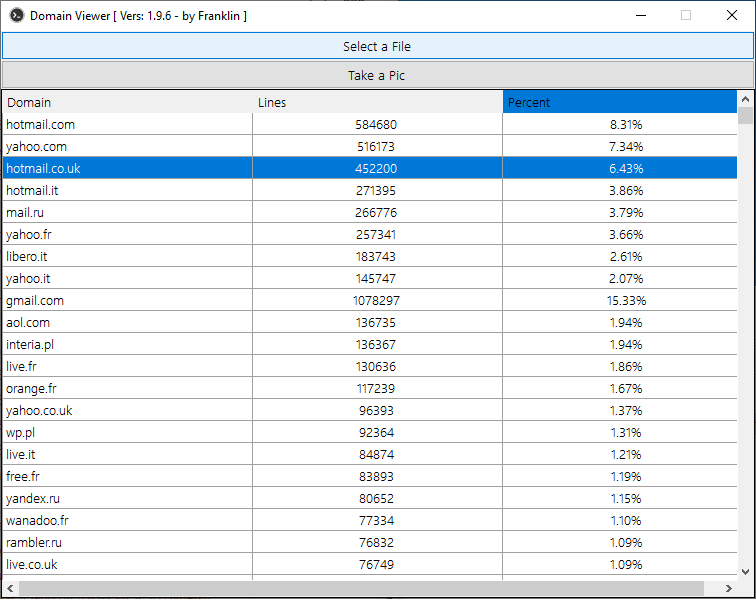Select the gmail.com domain row
756x599 pixels.
pyautogui.click(x=35, y=301)
